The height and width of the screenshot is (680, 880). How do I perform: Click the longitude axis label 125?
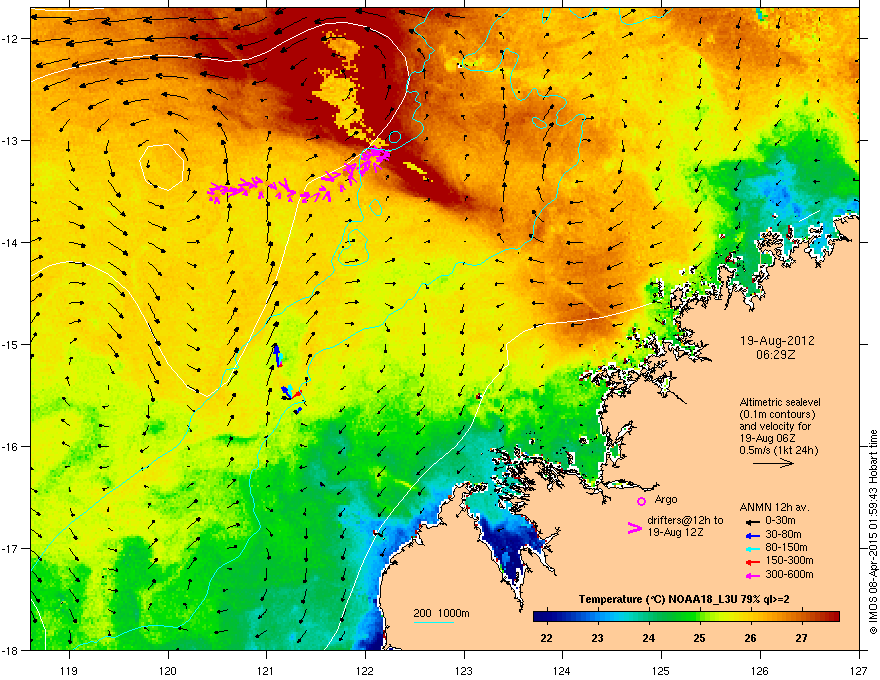(x=661, y=670)
